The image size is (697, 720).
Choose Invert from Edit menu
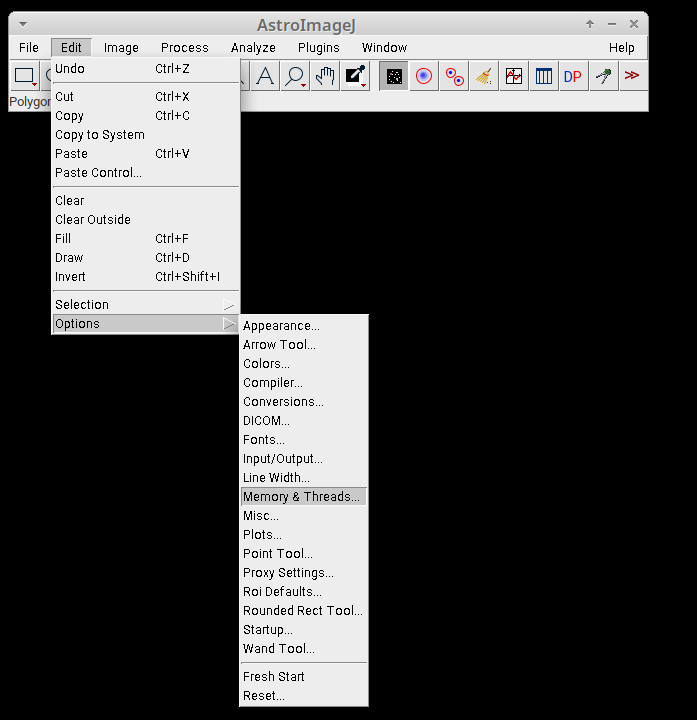tap(146, 277)
